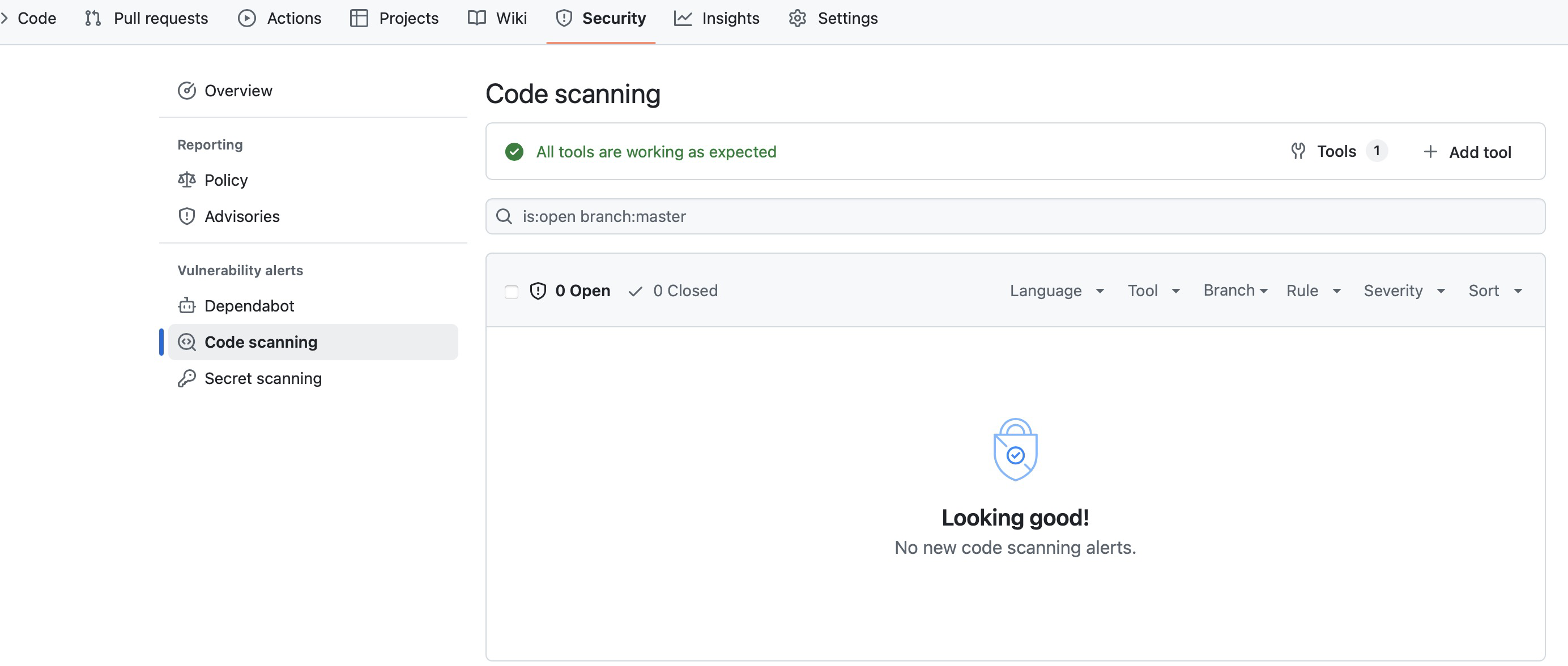Click the Projects table icon

pos(359,18)
